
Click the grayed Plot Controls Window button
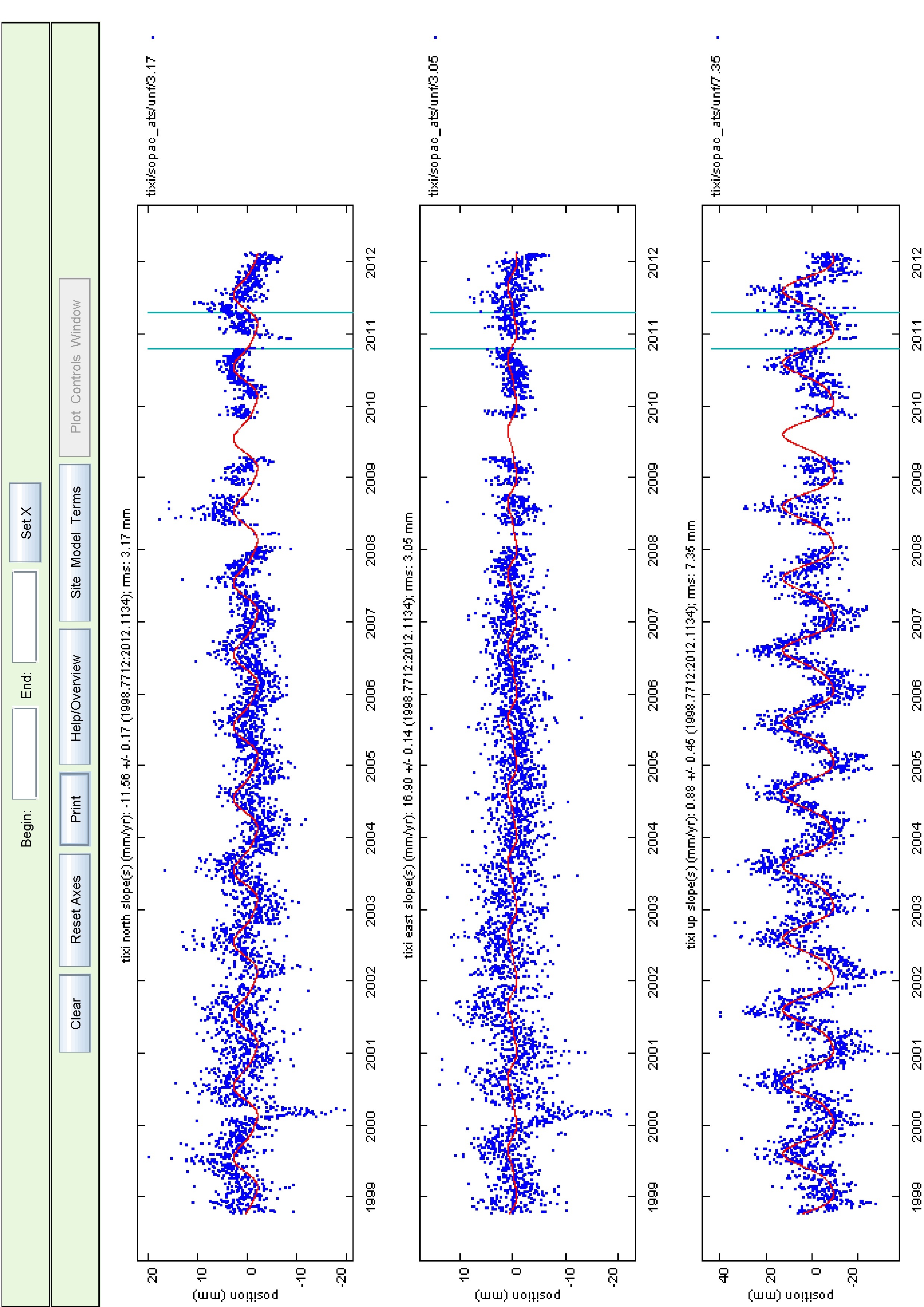click(75, 367)
